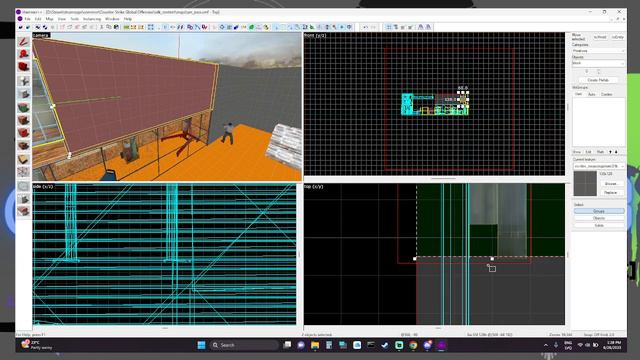Select the Clipping tool (yellow icon)
The height and width of the screenshot is (360, 640).
(x=23, y=159)
